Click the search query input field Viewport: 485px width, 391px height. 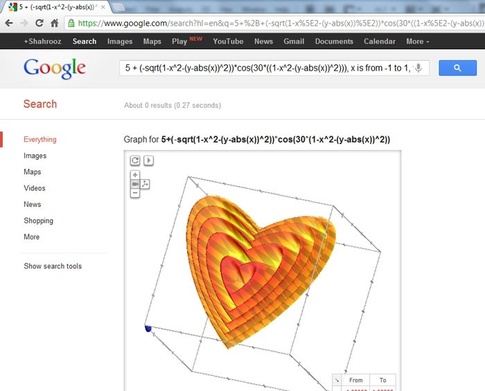point(267,68)
